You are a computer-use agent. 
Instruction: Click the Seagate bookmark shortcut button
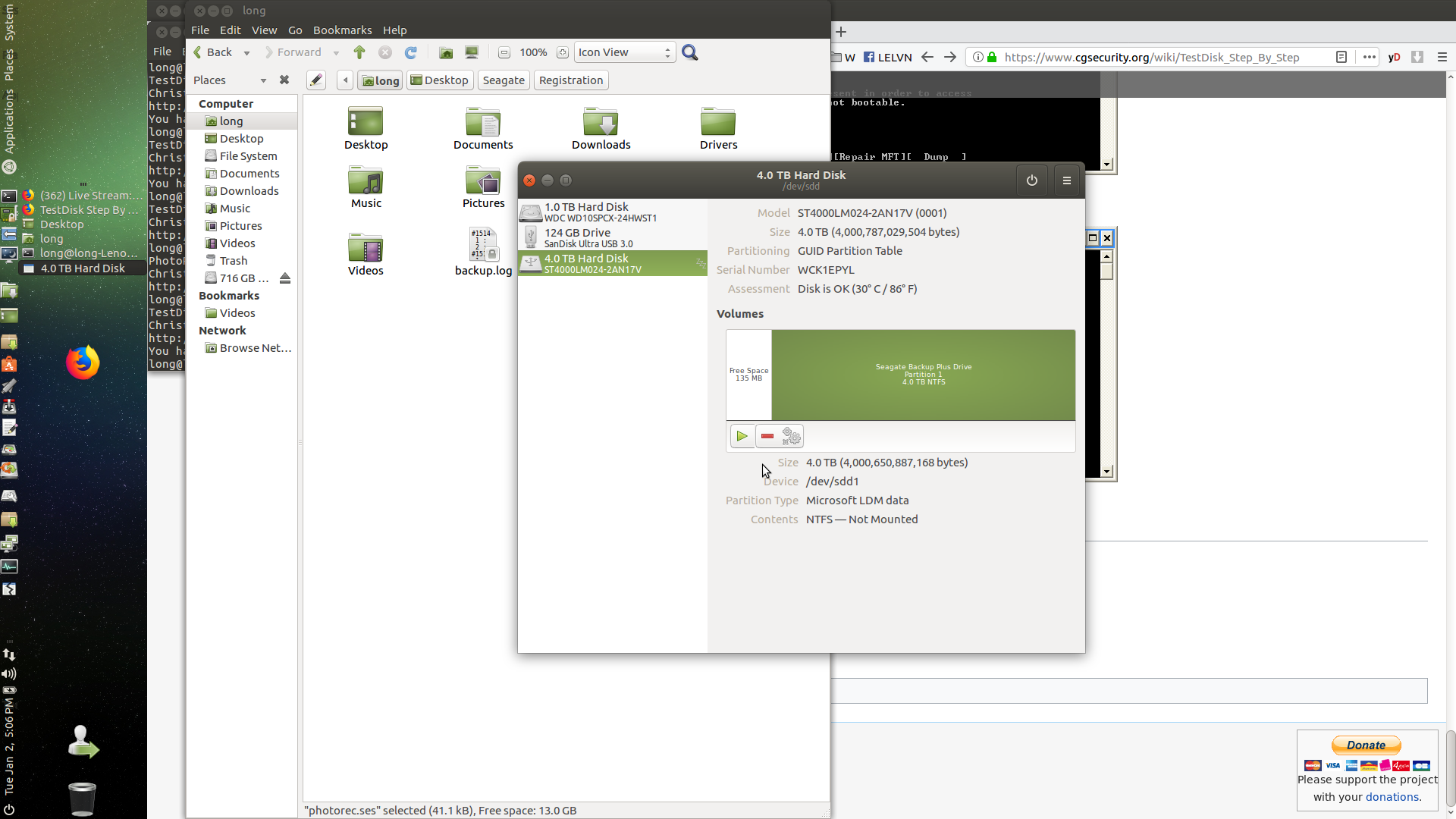502,80
